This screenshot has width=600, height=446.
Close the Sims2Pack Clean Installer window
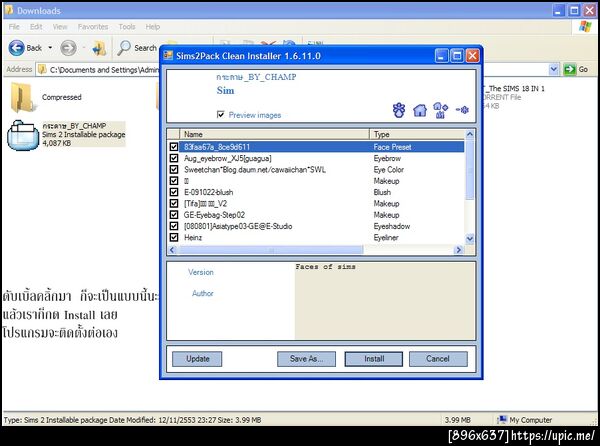tap(473, 56)
